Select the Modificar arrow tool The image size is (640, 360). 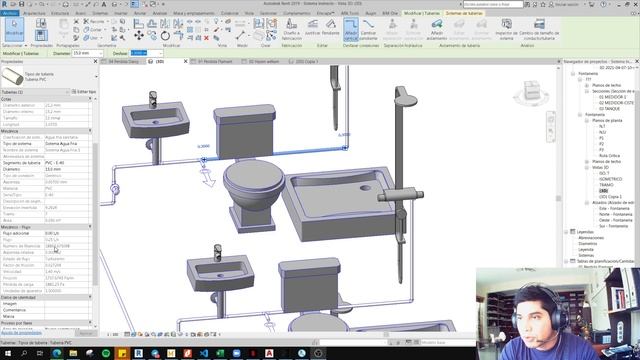click(x=14, y=29)
